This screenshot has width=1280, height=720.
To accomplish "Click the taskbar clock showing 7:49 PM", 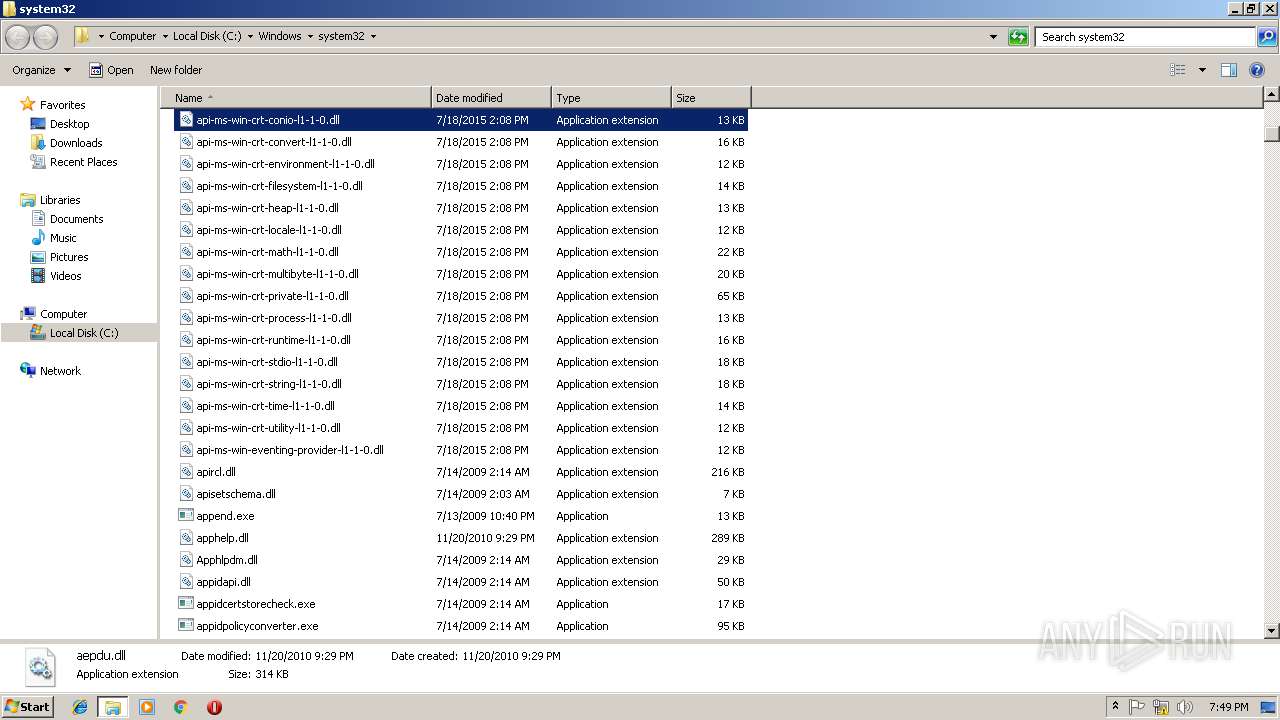I will pos(1228,707).
